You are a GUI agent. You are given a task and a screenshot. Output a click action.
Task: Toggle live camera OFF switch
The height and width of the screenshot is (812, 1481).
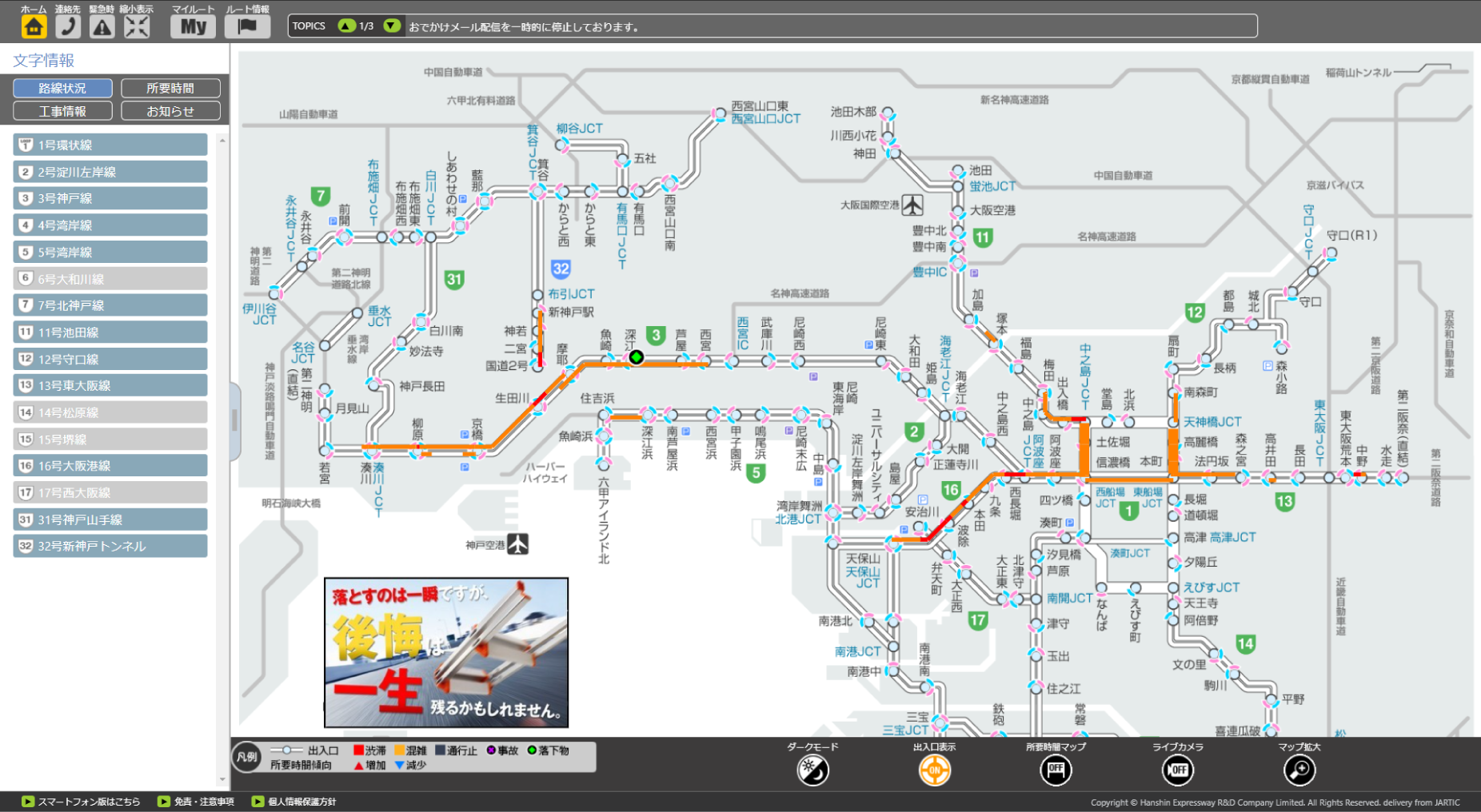click(x=1178, y=770)
